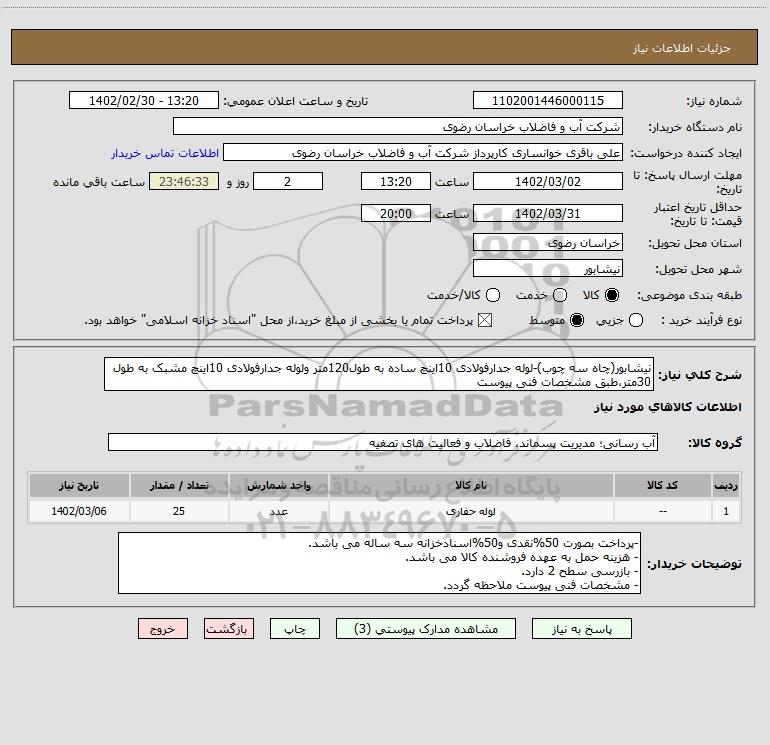Viewport: 770px width, 745px height.
Task: Select the کالا radio button
Action: point(612,295)
